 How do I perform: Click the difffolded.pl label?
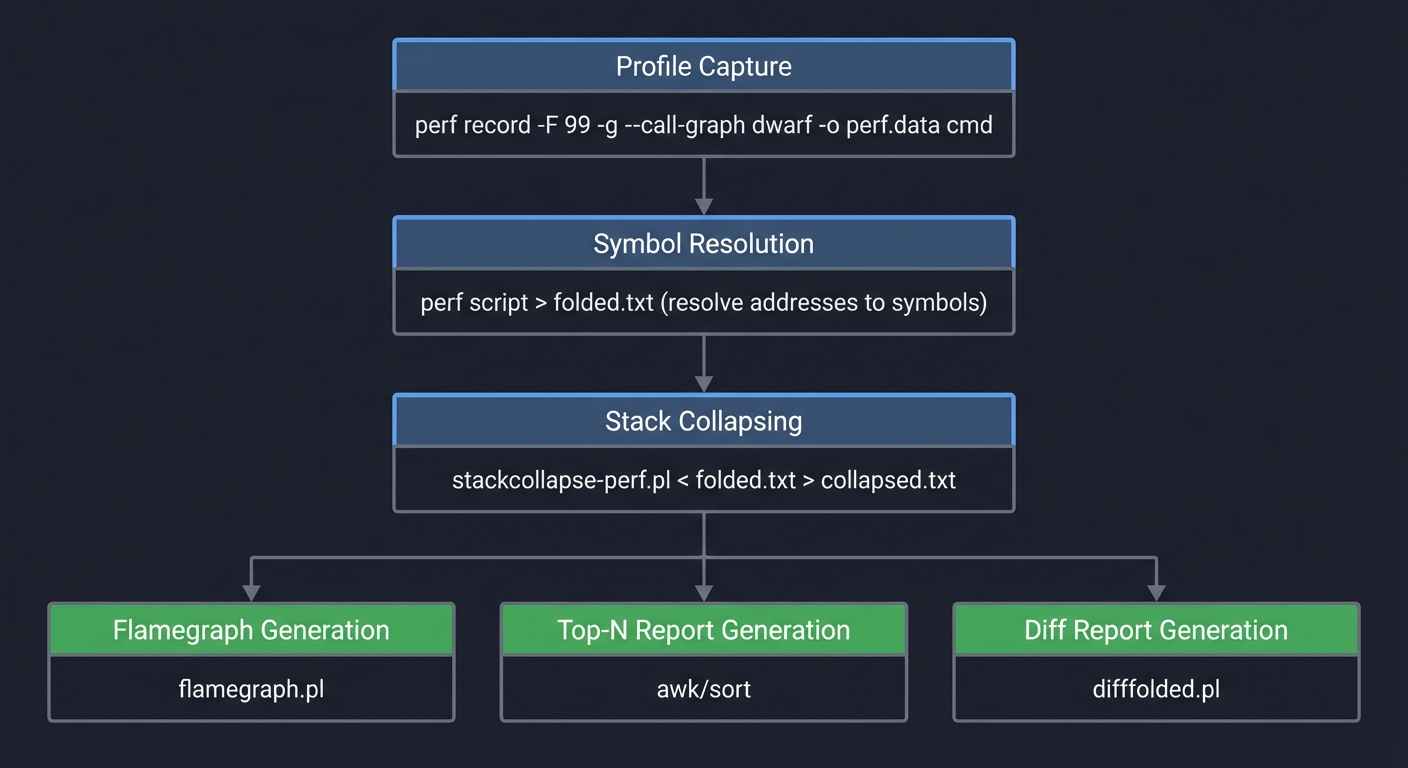tap(1155, 689)
